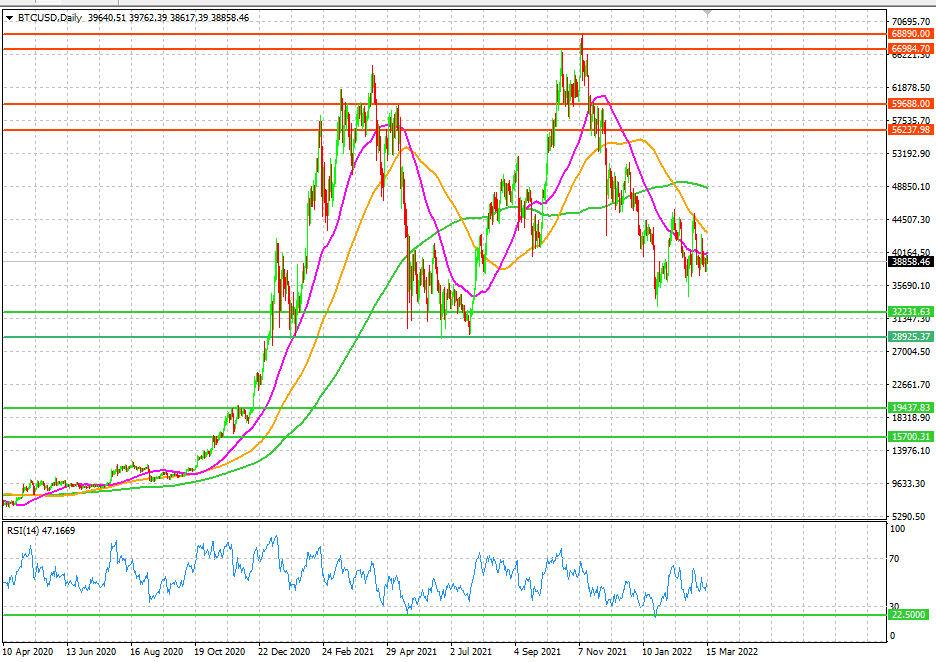Click the 44507.30 price axis value

(x=911, y=220)
